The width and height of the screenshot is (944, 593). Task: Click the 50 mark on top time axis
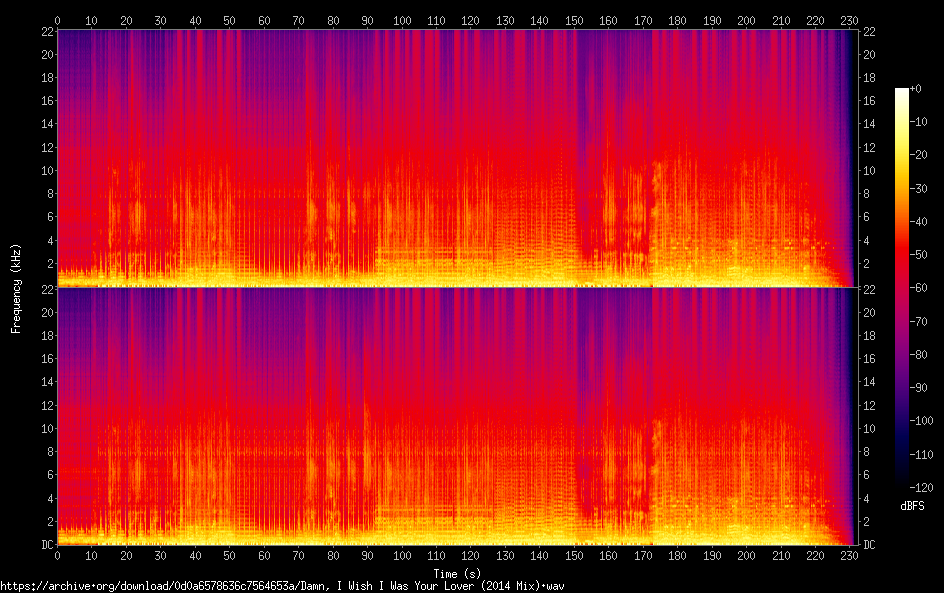click(230, 21)
